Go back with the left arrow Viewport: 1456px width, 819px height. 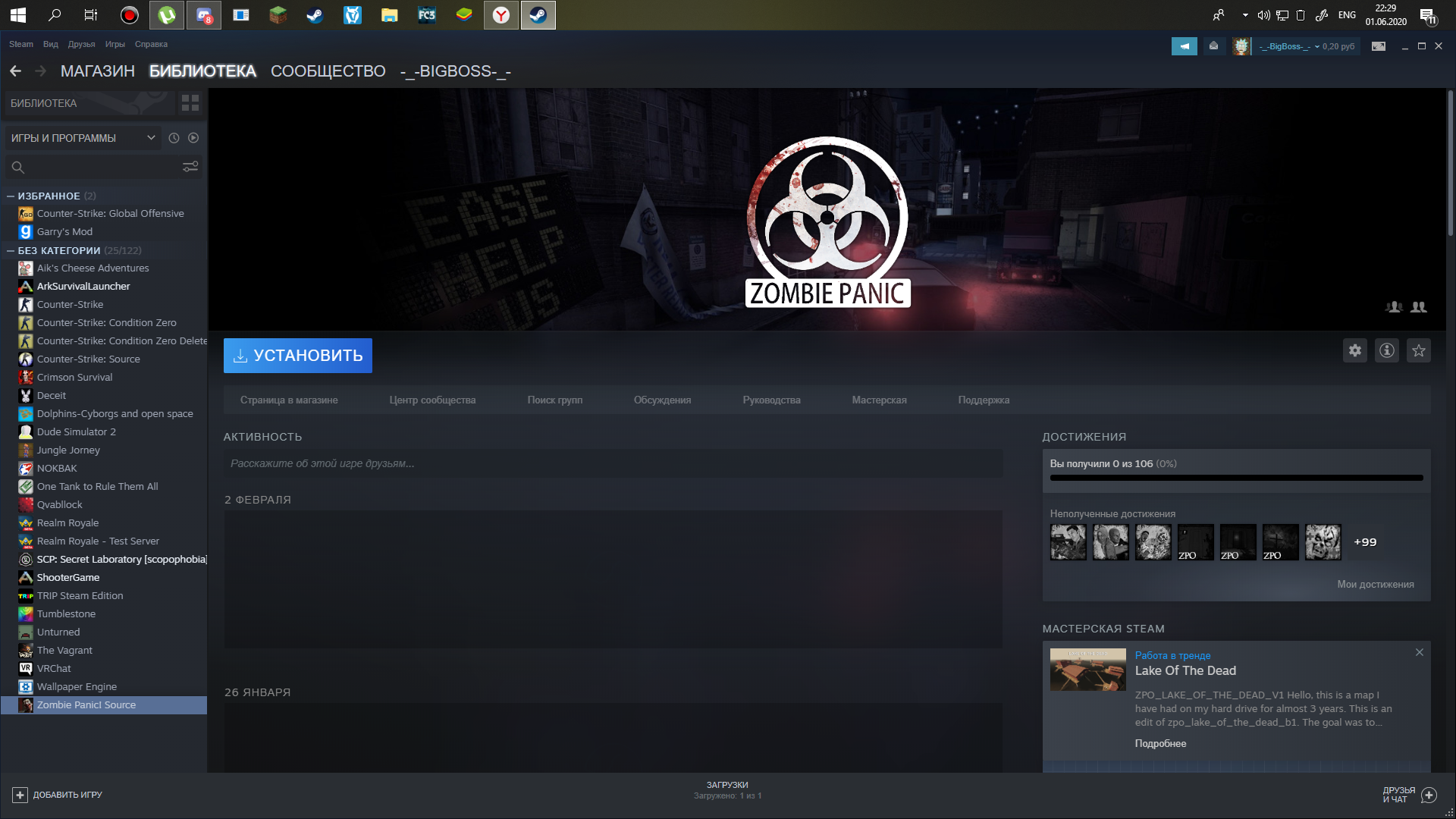pos(16,71)
